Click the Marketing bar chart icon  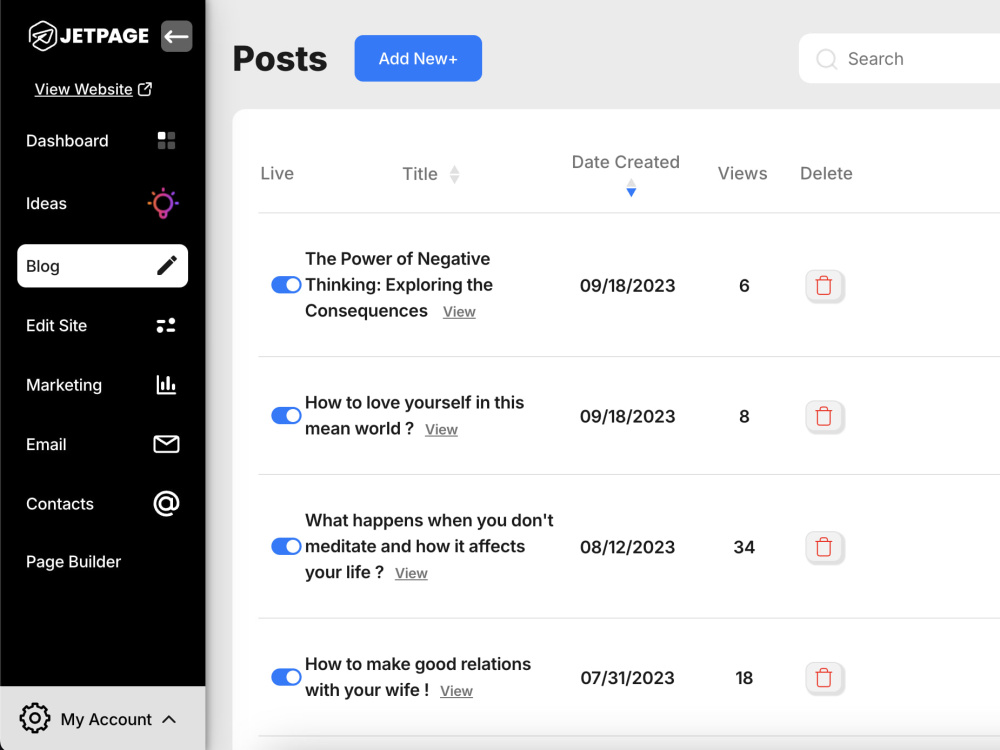166,385
